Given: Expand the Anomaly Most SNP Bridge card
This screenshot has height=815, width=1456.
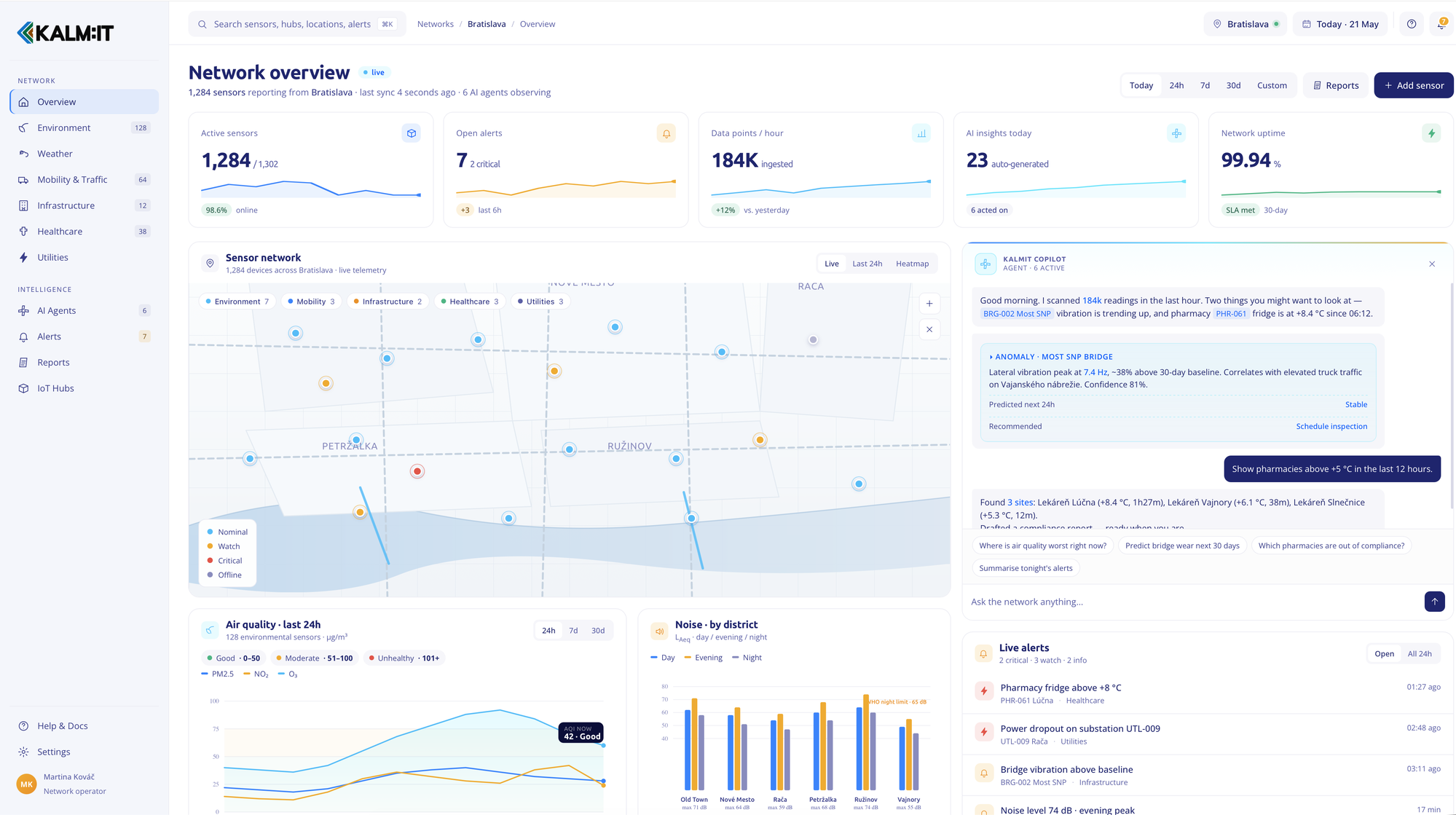Looking at the screenshot, I should coord(1050,357).
